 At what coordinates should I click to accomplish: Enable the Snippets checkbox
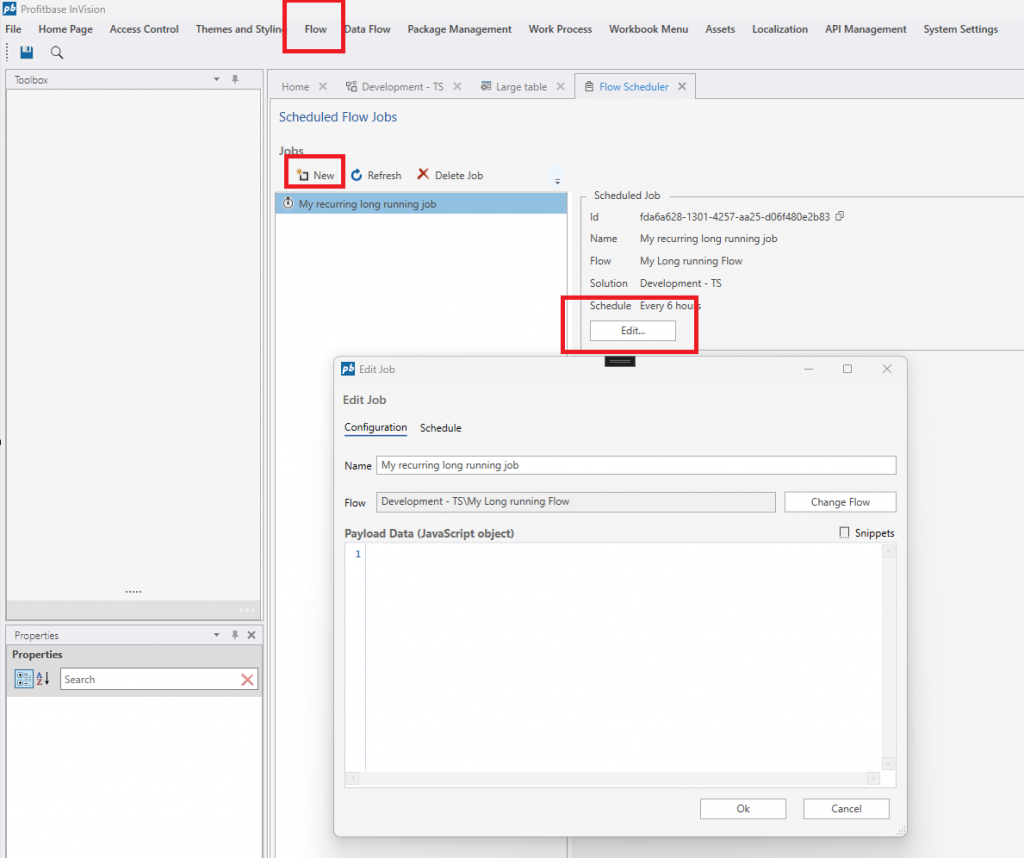click(845, 533)
